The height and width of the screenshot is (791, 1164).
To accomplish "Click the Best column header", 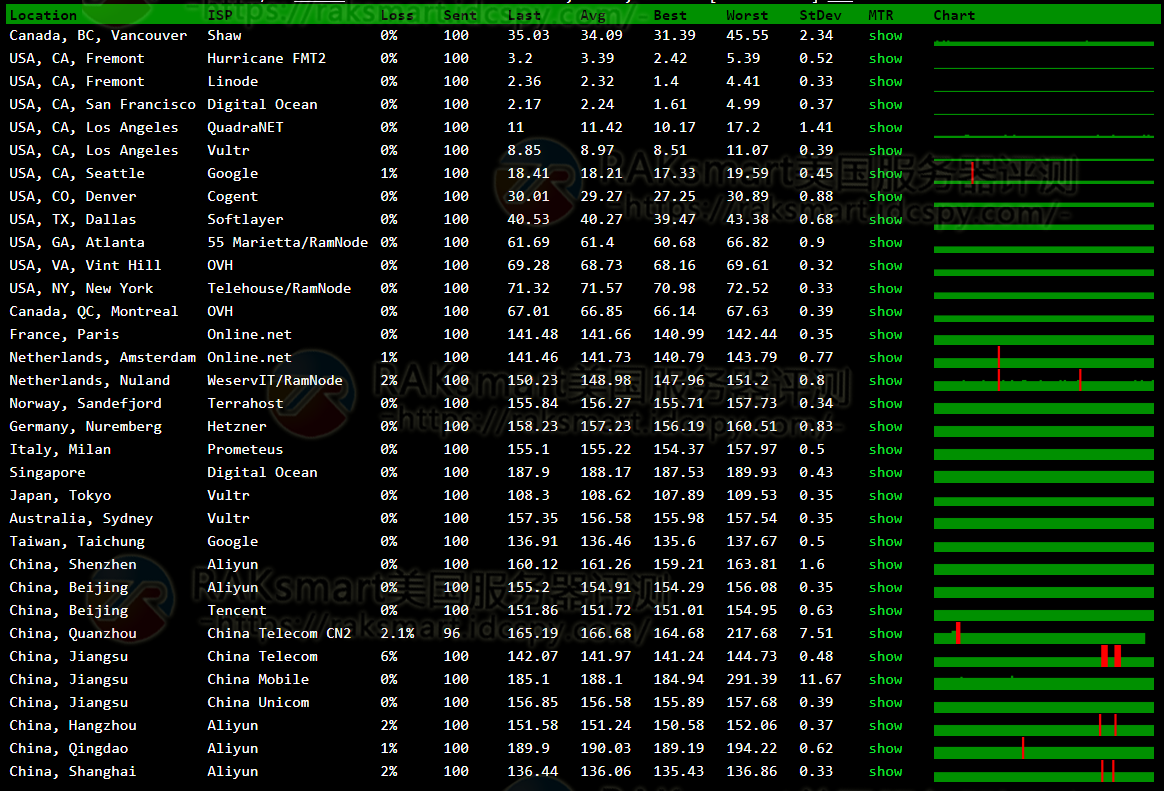I will [x=670, y=16].
